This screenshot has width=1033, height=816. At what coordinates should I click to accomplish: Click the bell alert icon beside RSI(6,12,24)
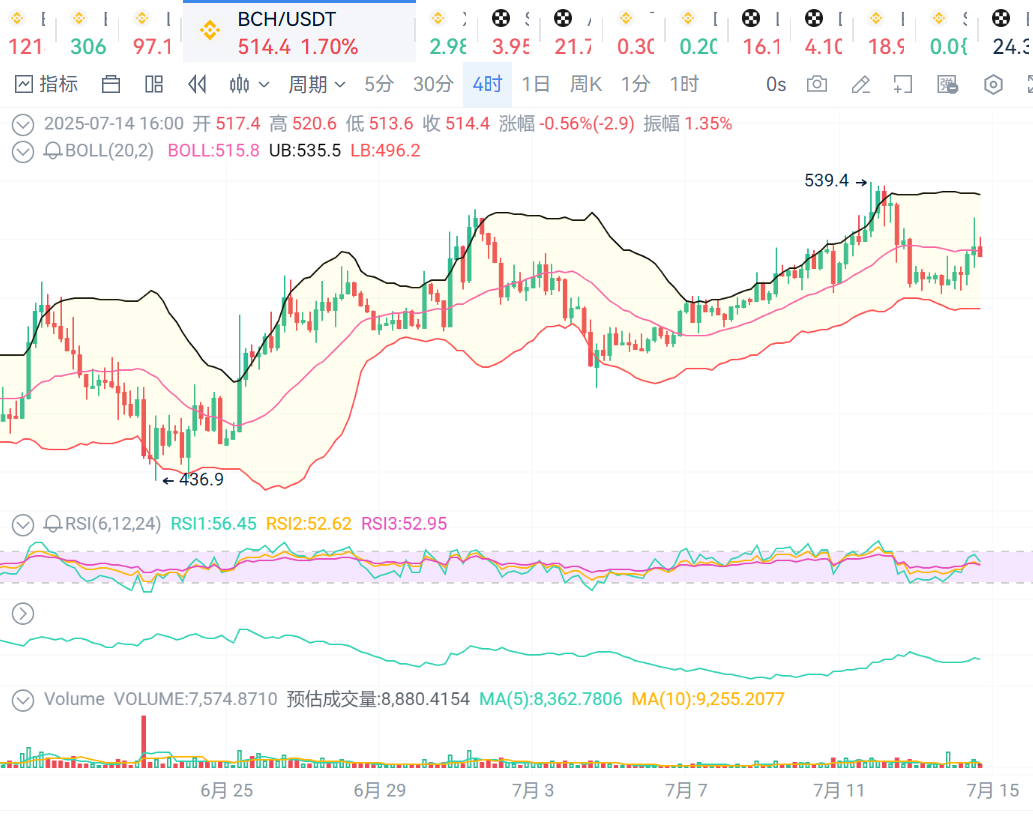(x=53, y=524)
